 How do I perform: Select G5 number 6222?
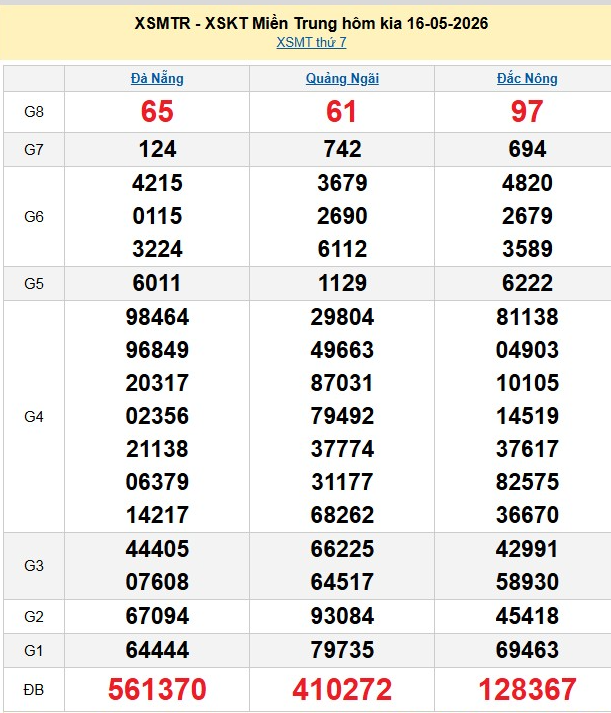click(527, 283)
